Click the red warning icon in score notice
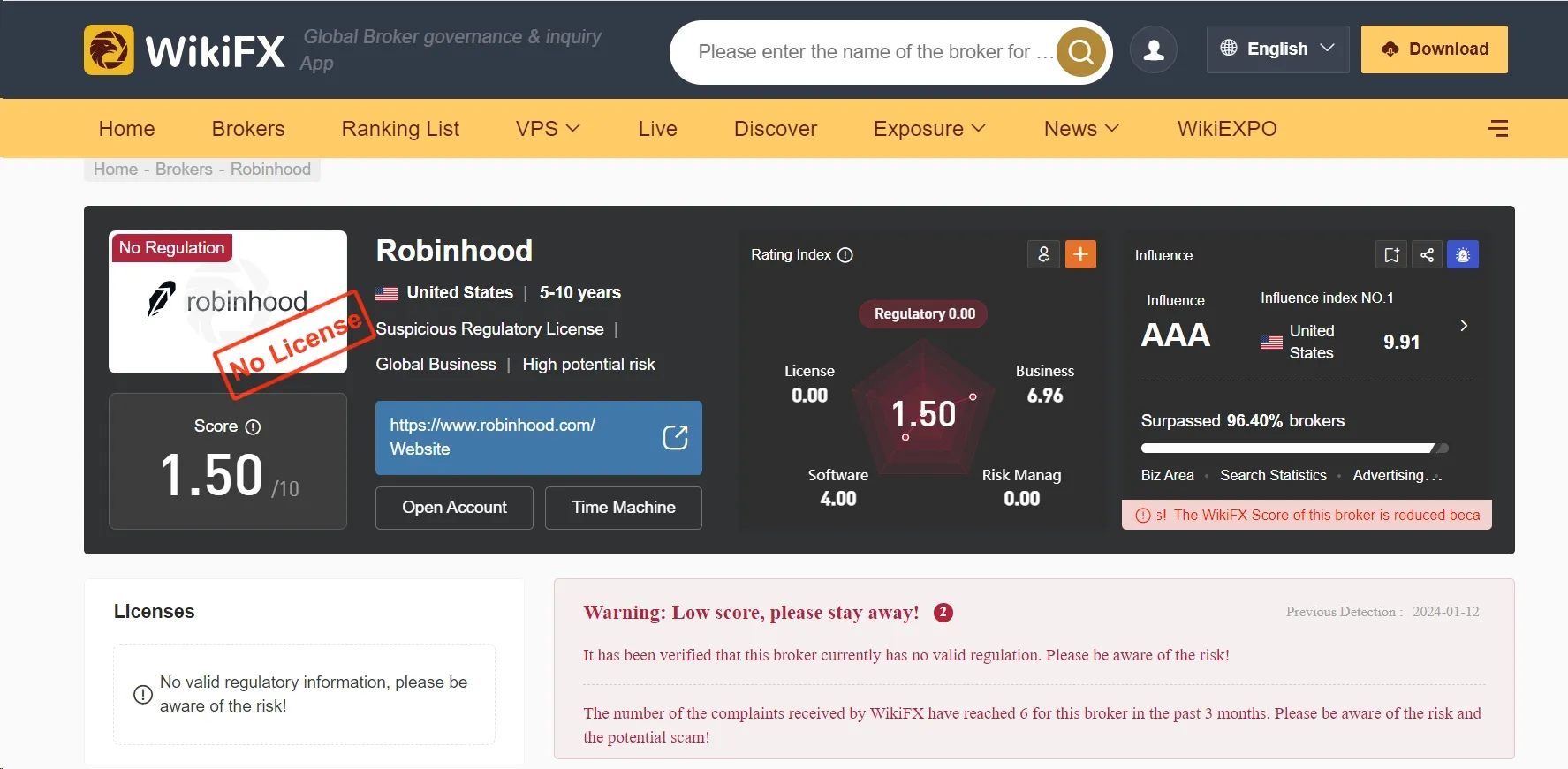This screenshot has height=769, width=1568. click(x=1143, y=516)
